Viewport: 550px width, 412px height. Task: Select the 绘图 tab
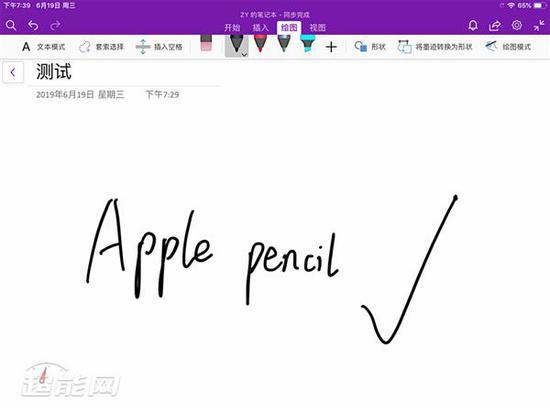pos(289,28)
